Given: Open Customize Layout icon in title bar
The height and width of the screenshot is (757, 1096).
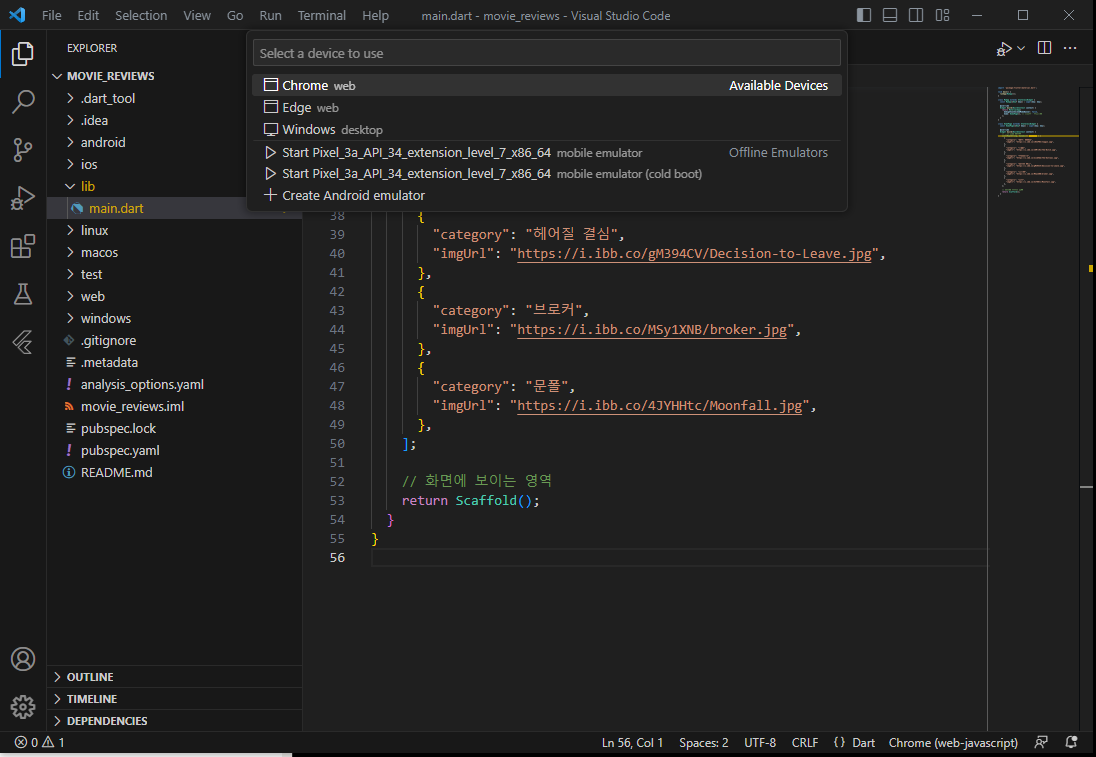Looking at the screenshot, I should [x=942, y=15].
